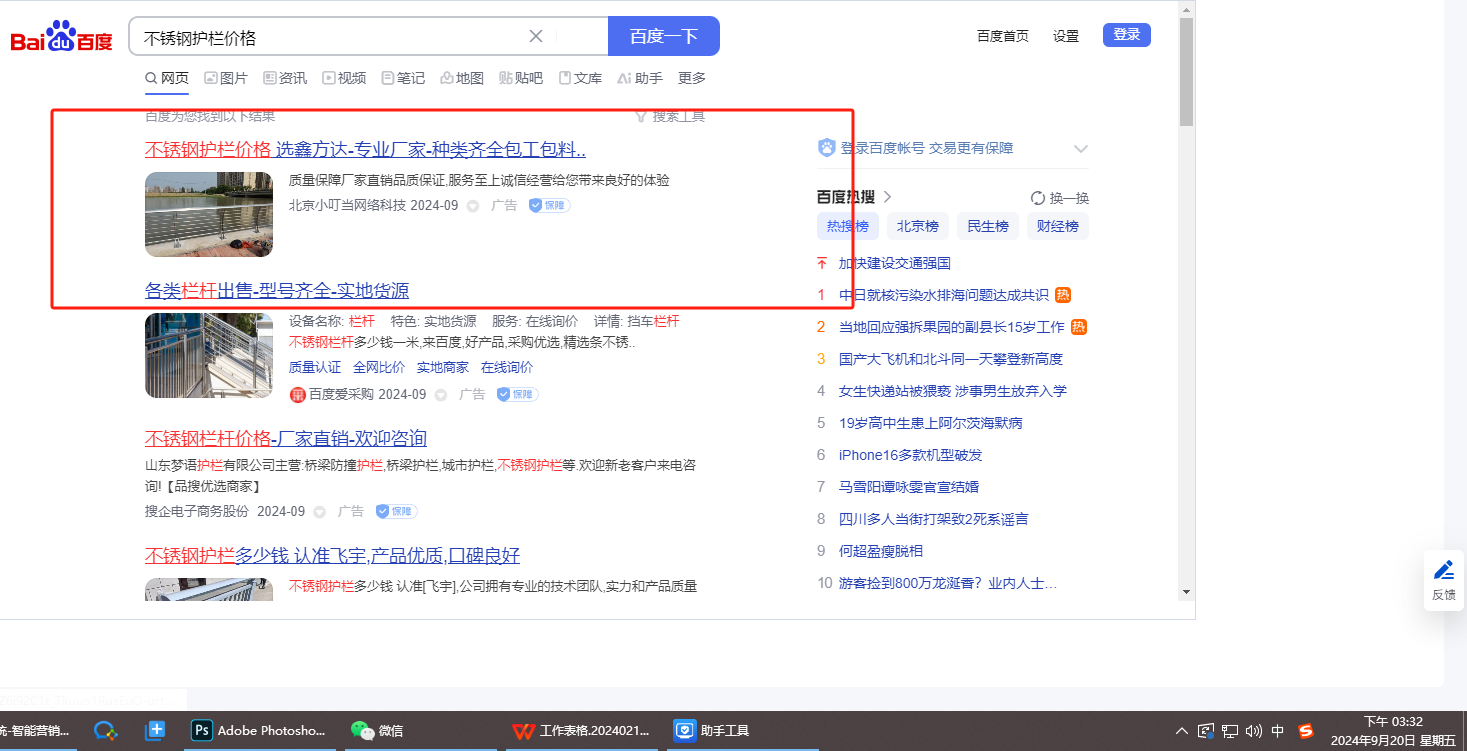Show hidden system tray icons

point(1182,731)
